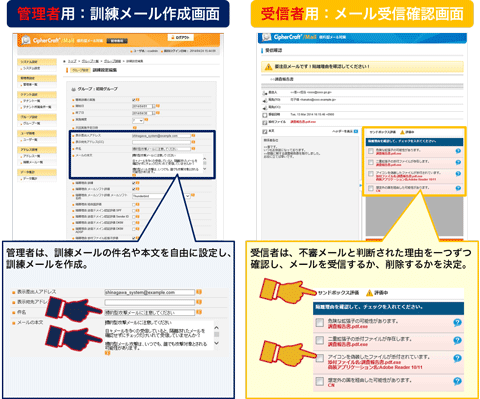Click the 20140401 start date field
The width and height of the screenshot is (480, 399).
click(x=142, y=106)
